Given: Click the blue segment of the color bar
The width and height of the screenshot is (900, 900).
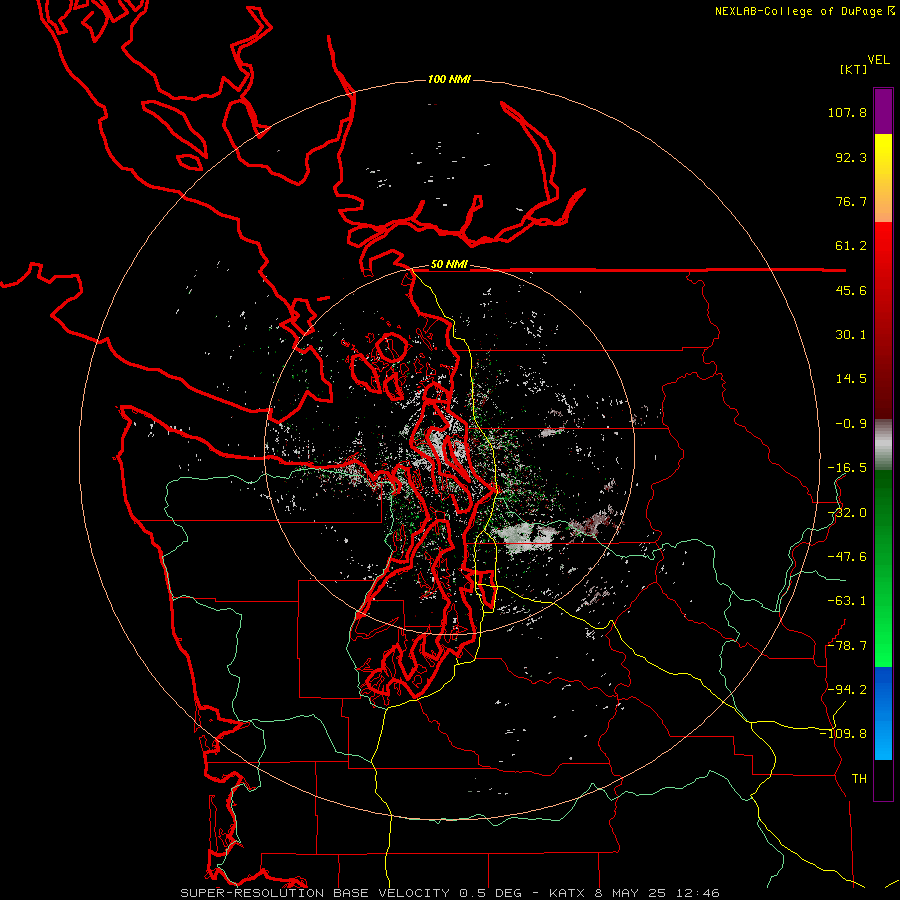Looking at the screenshot, I should tap(883, 713).
